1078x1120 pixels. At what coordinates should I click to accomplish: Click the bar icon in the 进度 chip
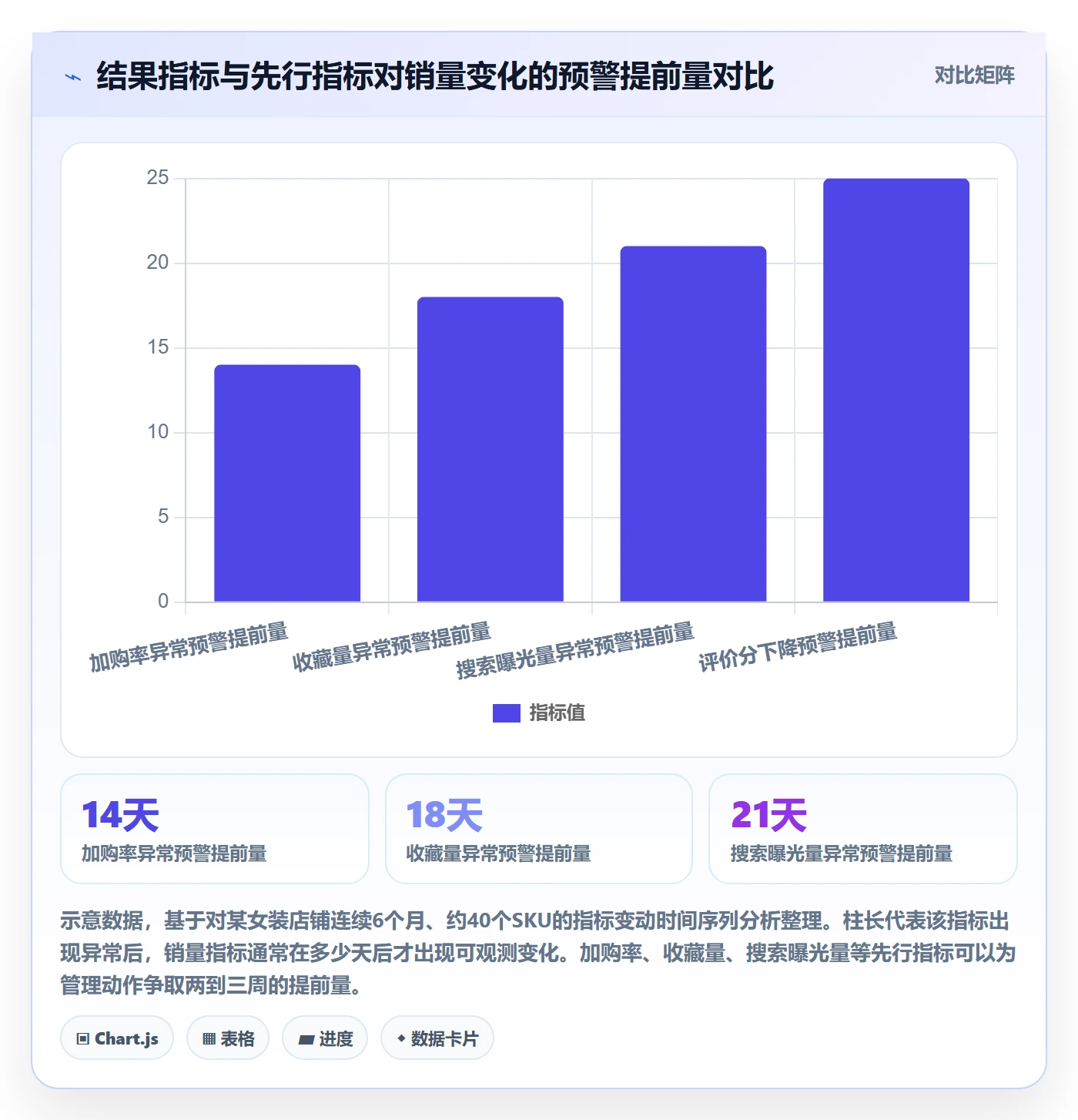[306, 1040]
